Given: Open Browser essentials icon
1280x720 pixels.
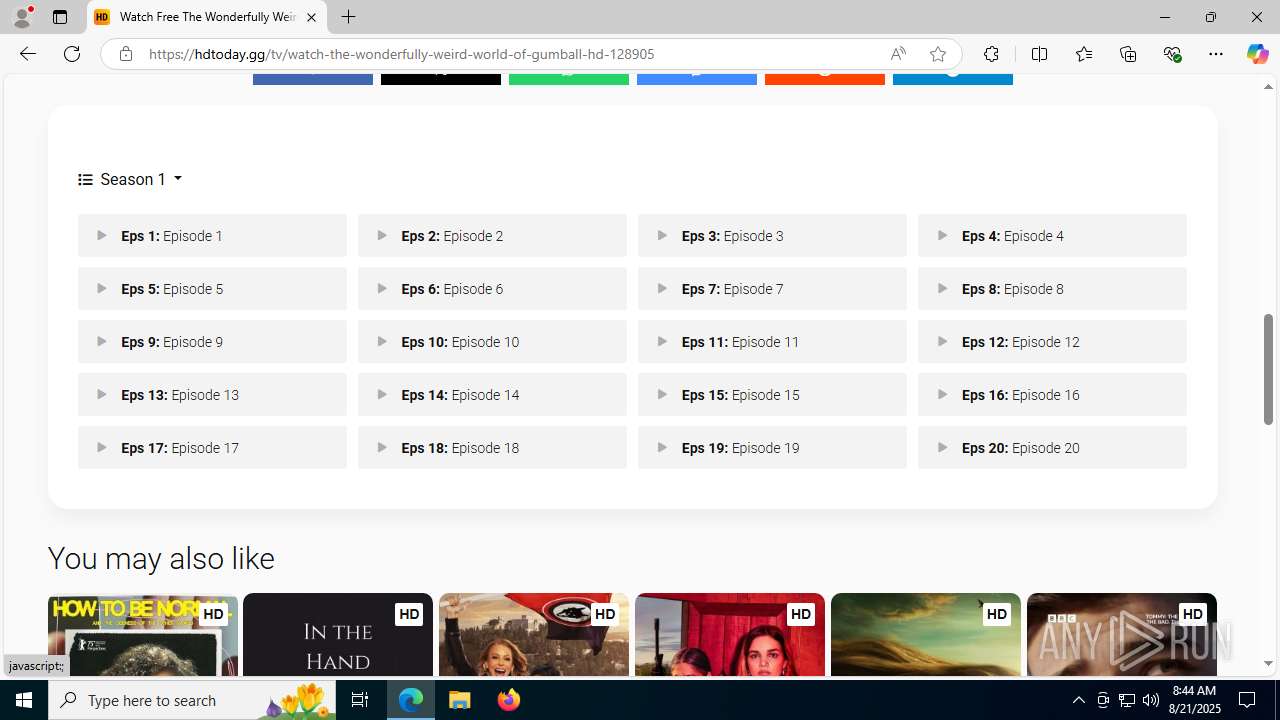Looking at the screenshot, I should [1172, 54].
